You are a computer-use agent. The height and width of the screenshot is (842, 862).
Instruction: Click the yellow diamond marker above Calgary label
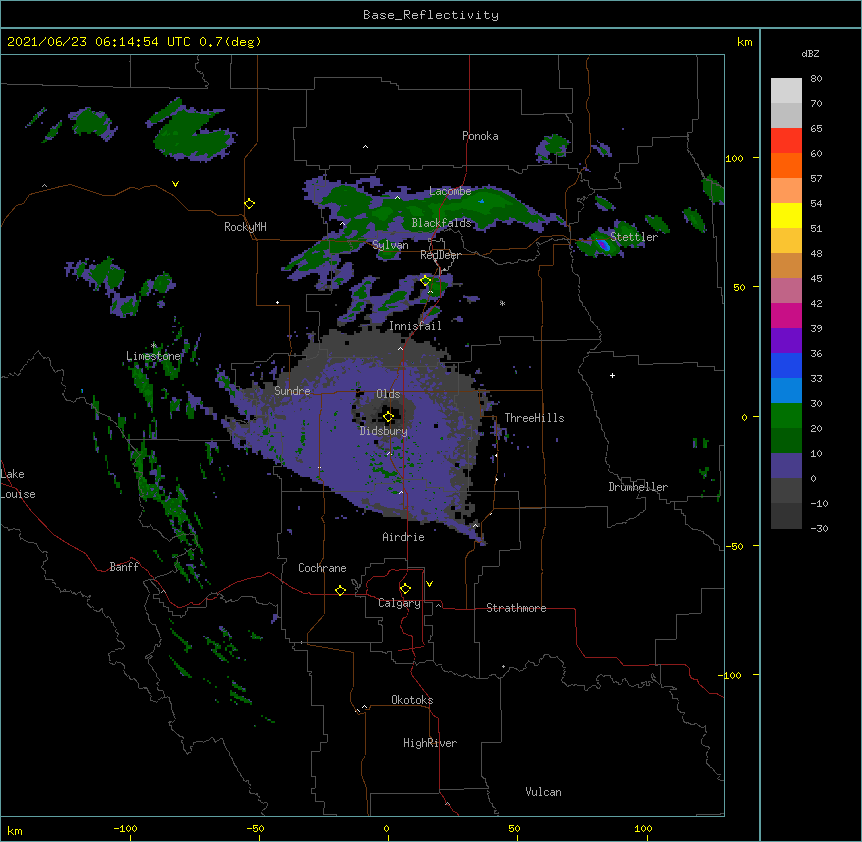coord(405,589)
